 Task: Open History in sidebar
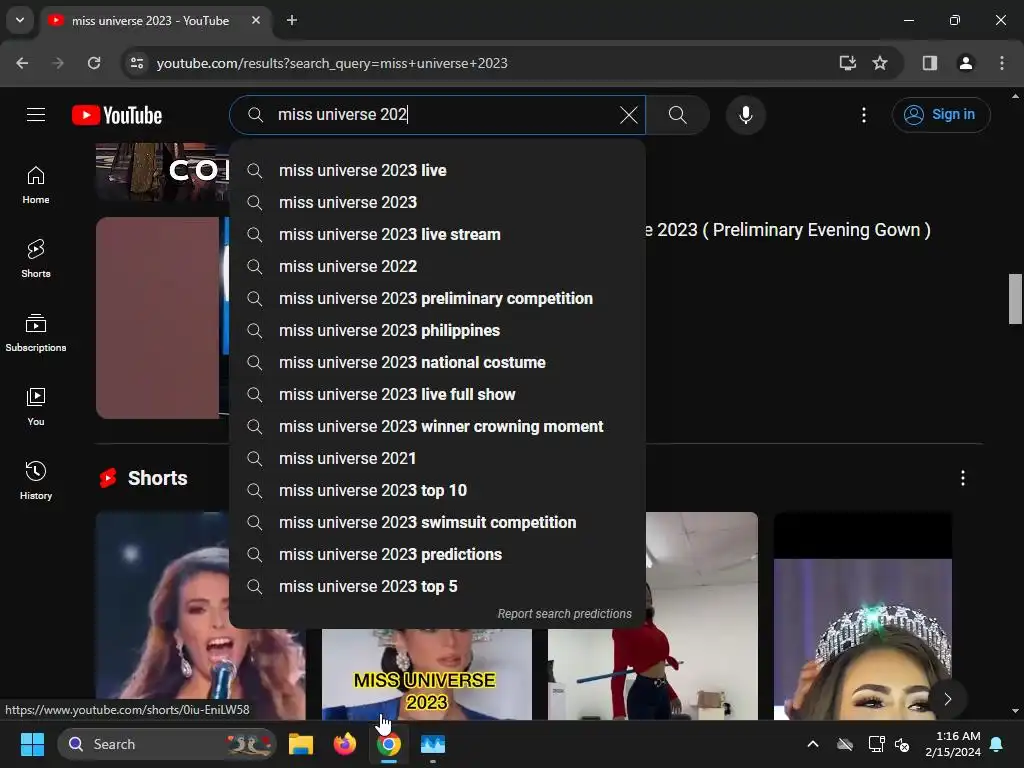(x=36, y=481)
